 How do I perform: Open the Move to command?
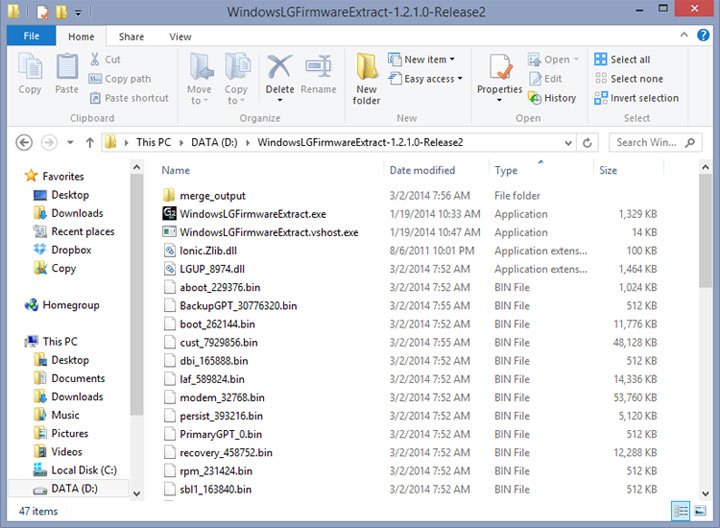200,78
